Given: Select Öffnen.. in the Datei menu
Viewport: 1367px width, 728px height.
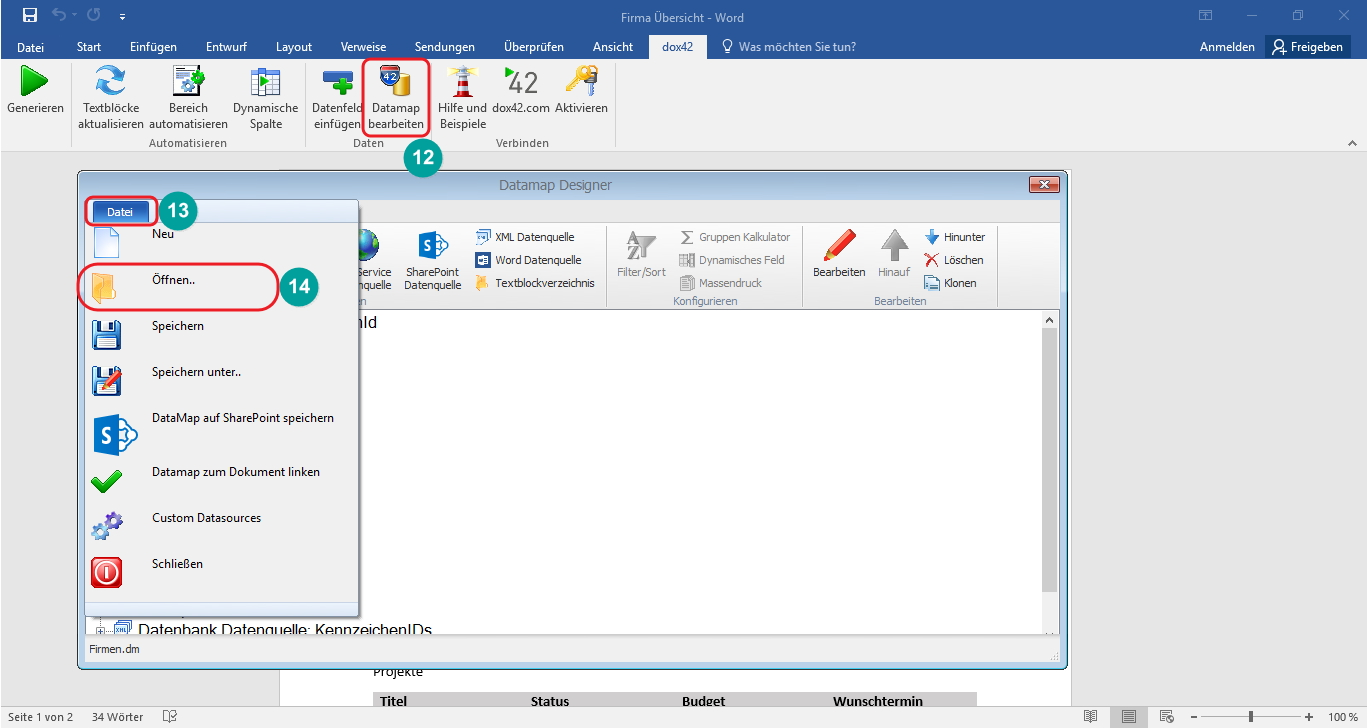Looking at the screenshot, I should pyautogui.click(x=220, y=287).
